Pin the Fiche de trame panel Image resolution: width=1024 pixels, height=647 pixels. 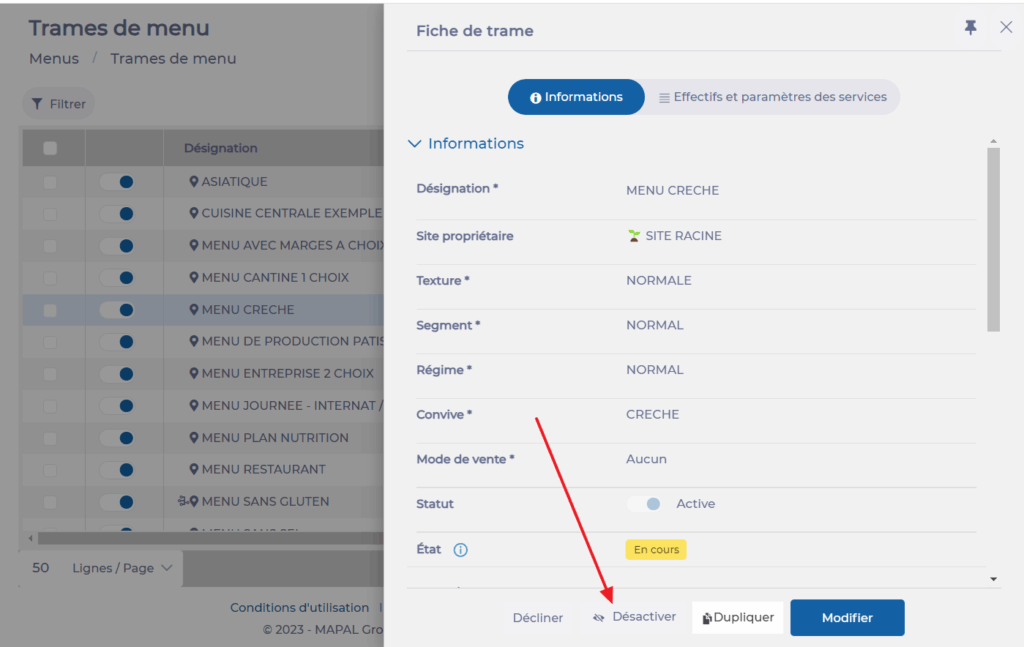tap(970, 28)
